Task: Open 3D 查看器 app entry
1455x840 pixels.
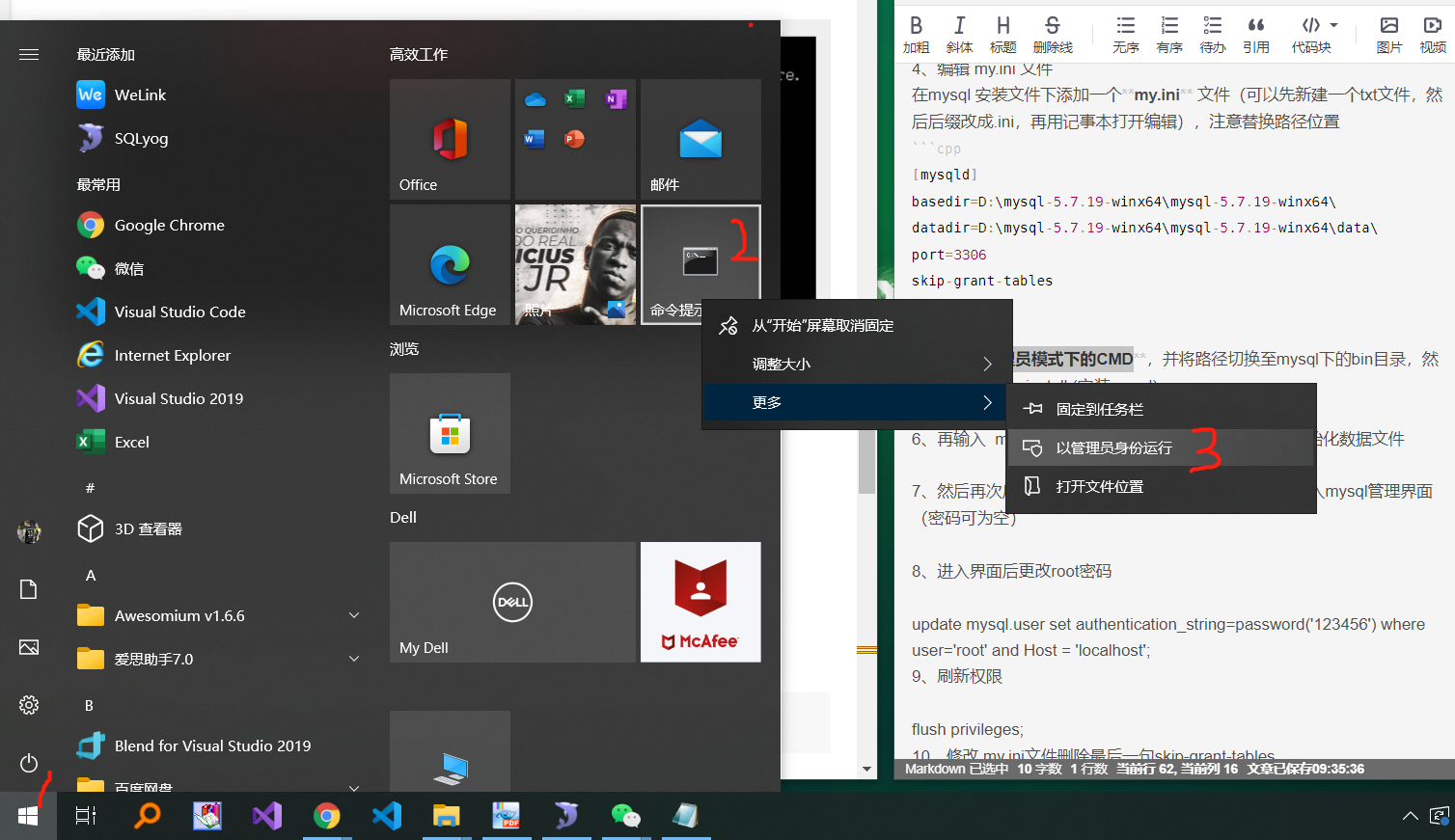Action: tap(217, 528)
